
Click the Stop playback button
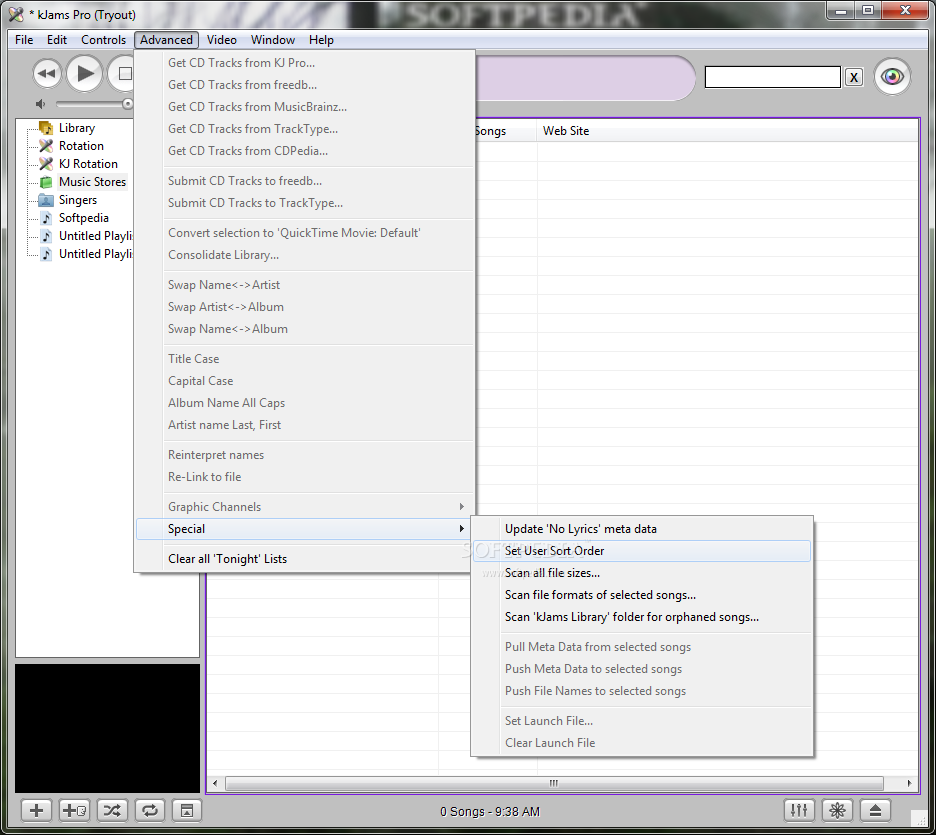pyautogui.click(x=122, y=74)
